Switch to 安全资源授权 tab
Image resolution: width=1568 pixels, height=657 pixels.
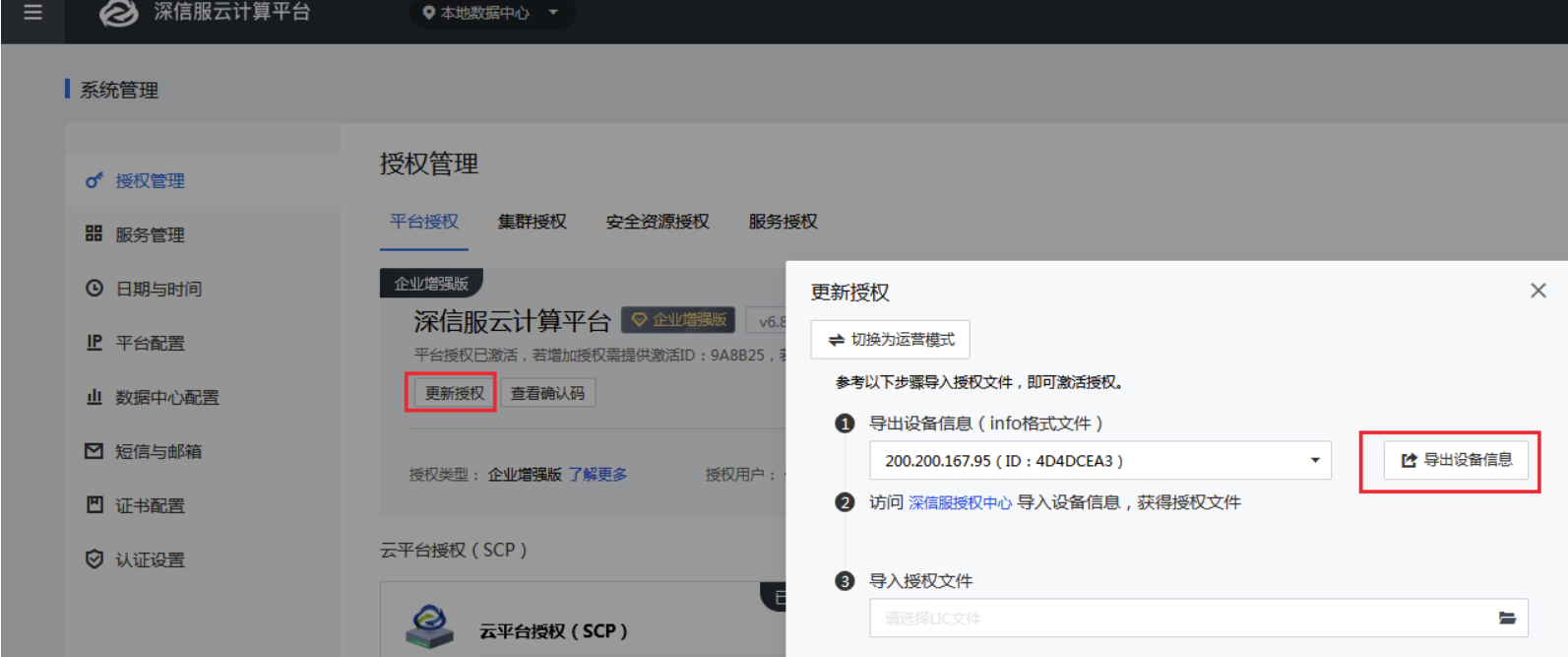click(657, 222)
